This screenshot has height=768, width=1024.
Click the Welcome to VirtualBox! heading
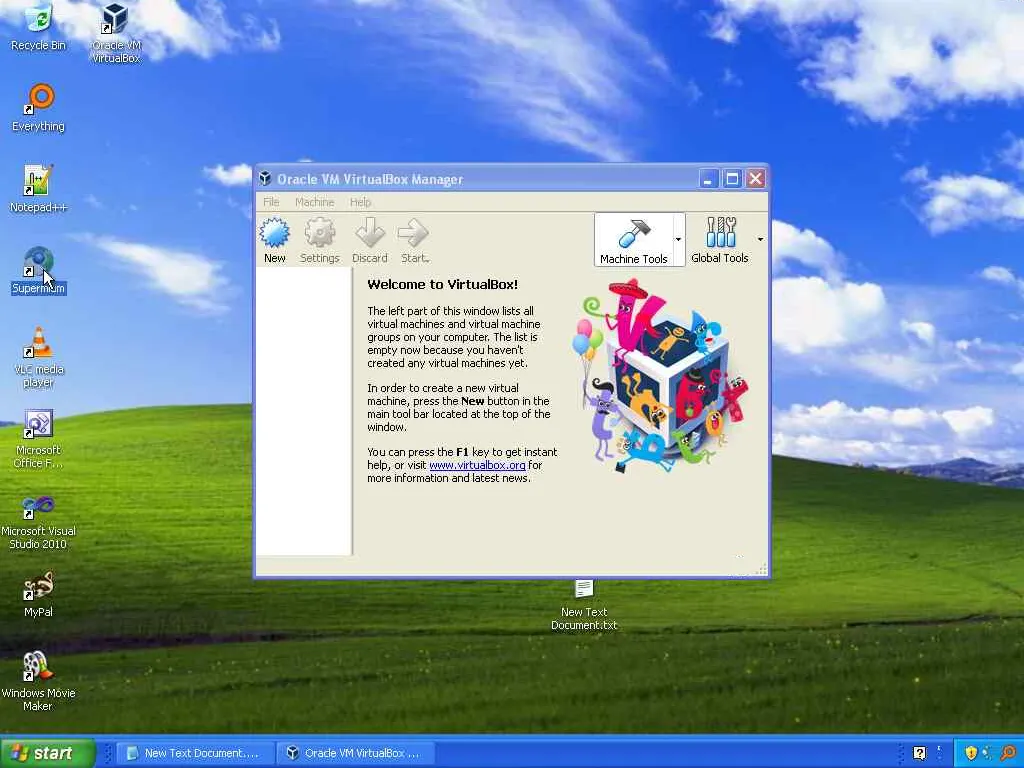coord(442,285)
